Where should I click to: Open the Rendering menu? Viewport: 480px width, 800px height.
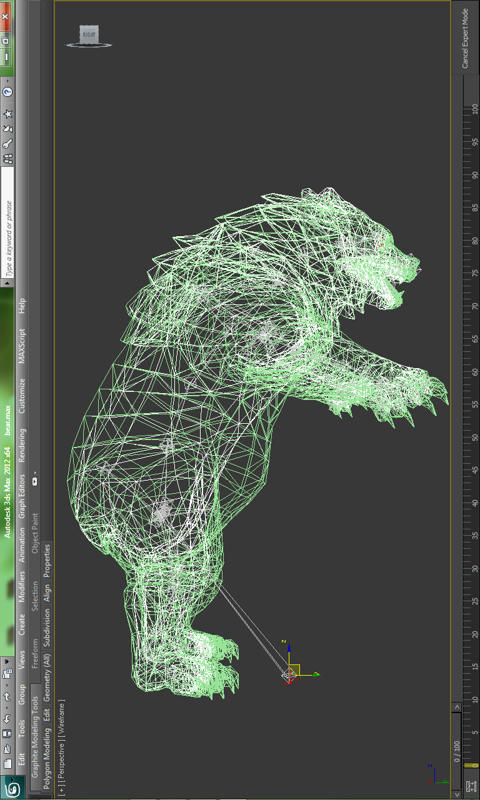pyautogui.click(x=21, y=446)
